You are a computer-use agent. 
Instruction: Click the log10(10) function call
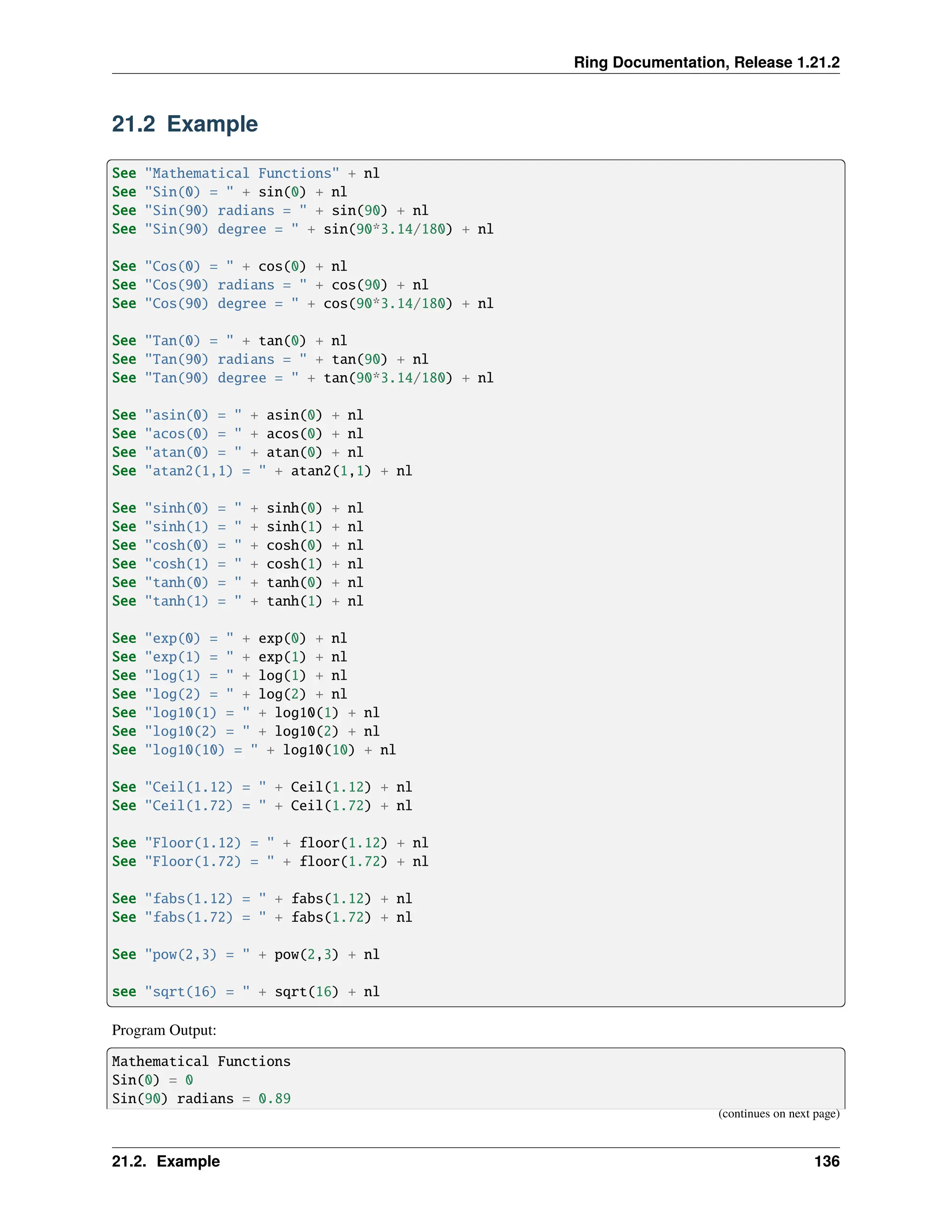(318, 750)
